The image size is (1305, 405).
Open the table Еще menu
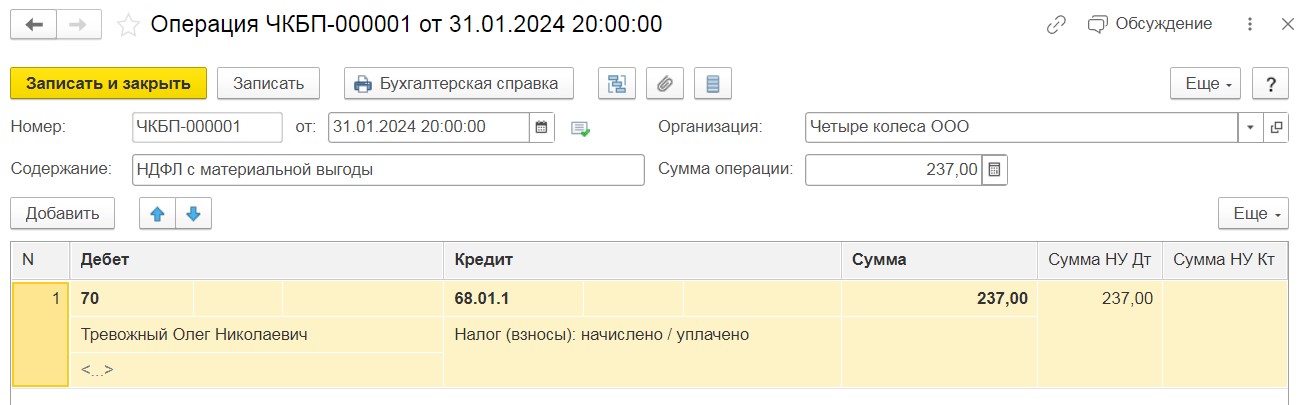point(1254,213)
